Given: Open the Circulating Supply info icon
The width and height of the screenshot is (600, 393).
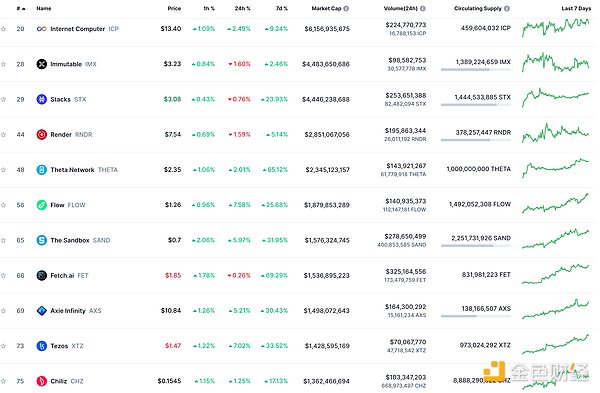Looking at the screenshot, I should tap(507, 8).
